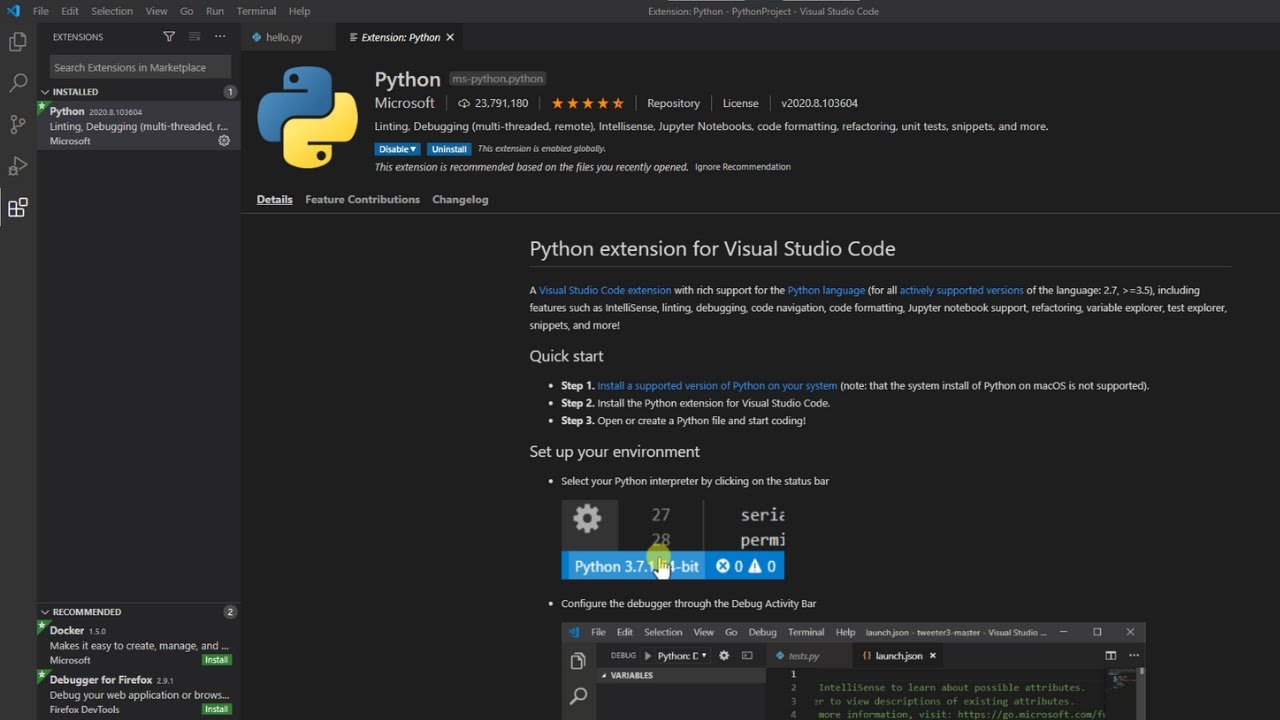The width and height of the screenshot is (1280, 720).
Task: Open the Disable dropdown for Python extension
Action: click(397, 149)
